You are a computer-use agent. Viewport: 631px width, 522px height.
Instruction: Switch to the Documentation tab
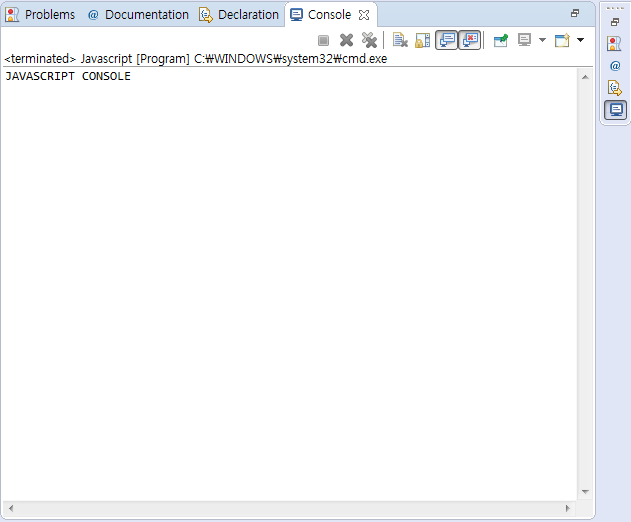138,15
